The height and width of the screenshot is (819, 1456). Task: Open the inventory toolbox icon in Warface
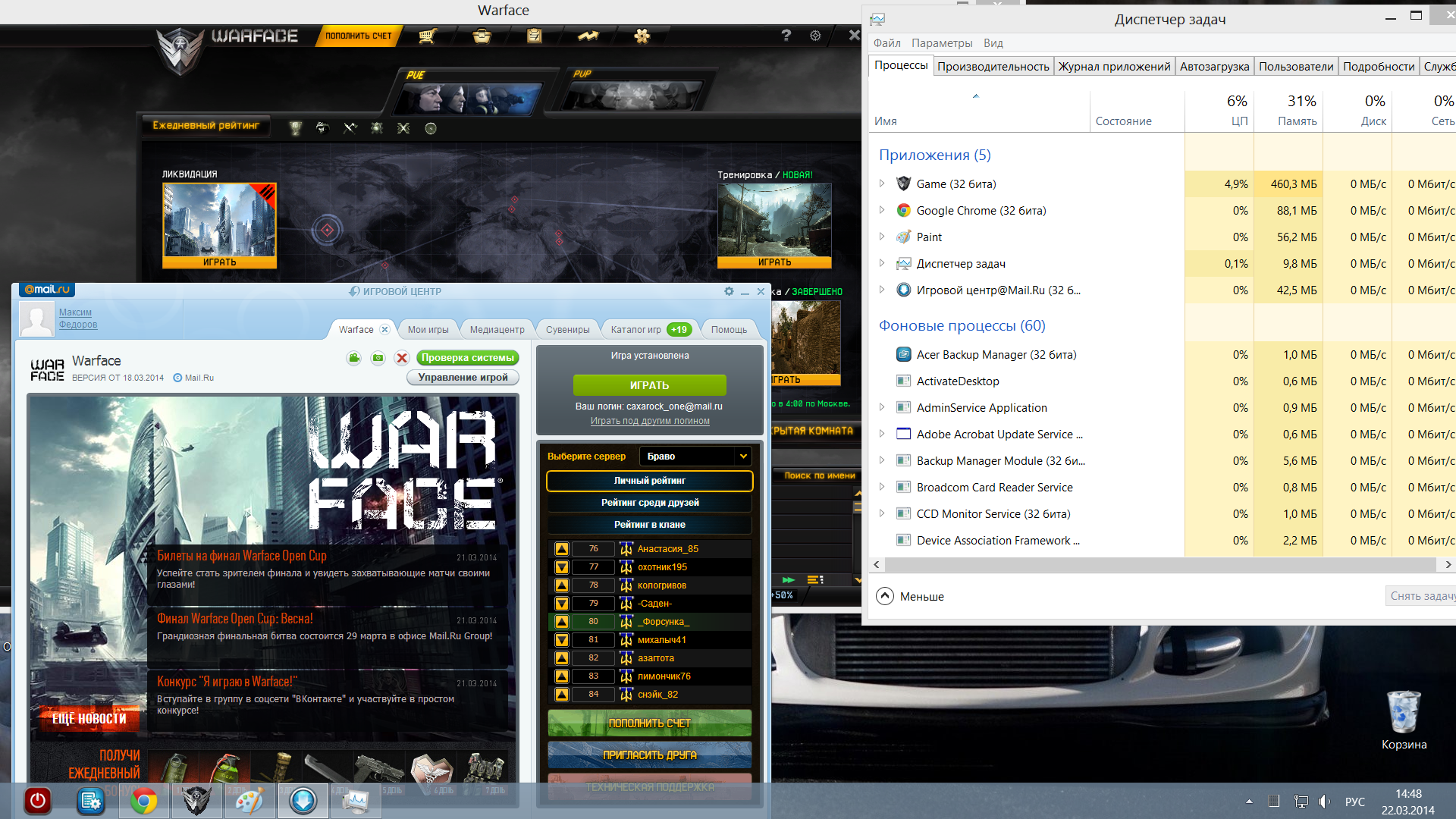click(x=482, y=36)
